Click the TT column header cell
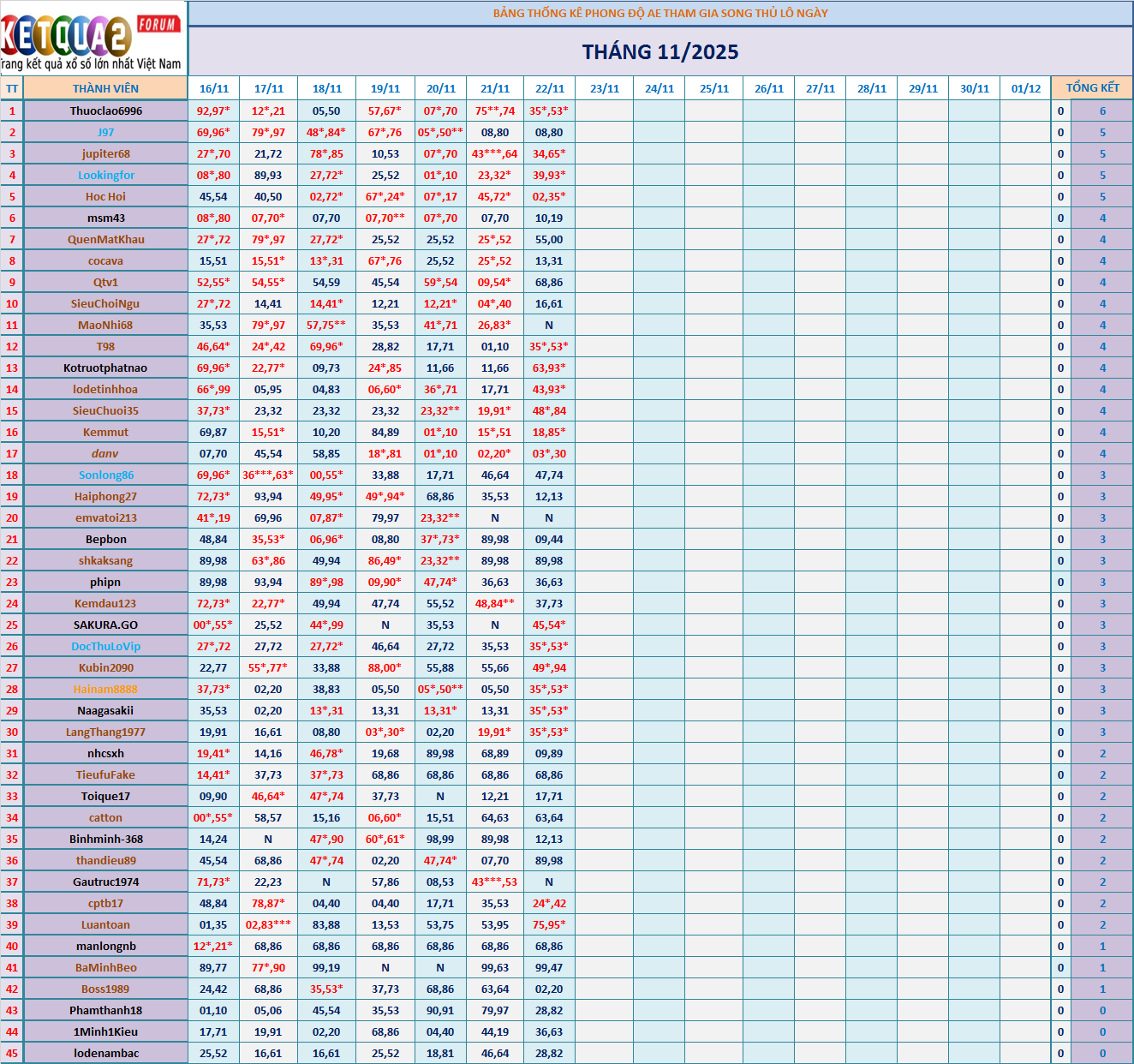This screenshot has height=1064, width=1134. 12,88
